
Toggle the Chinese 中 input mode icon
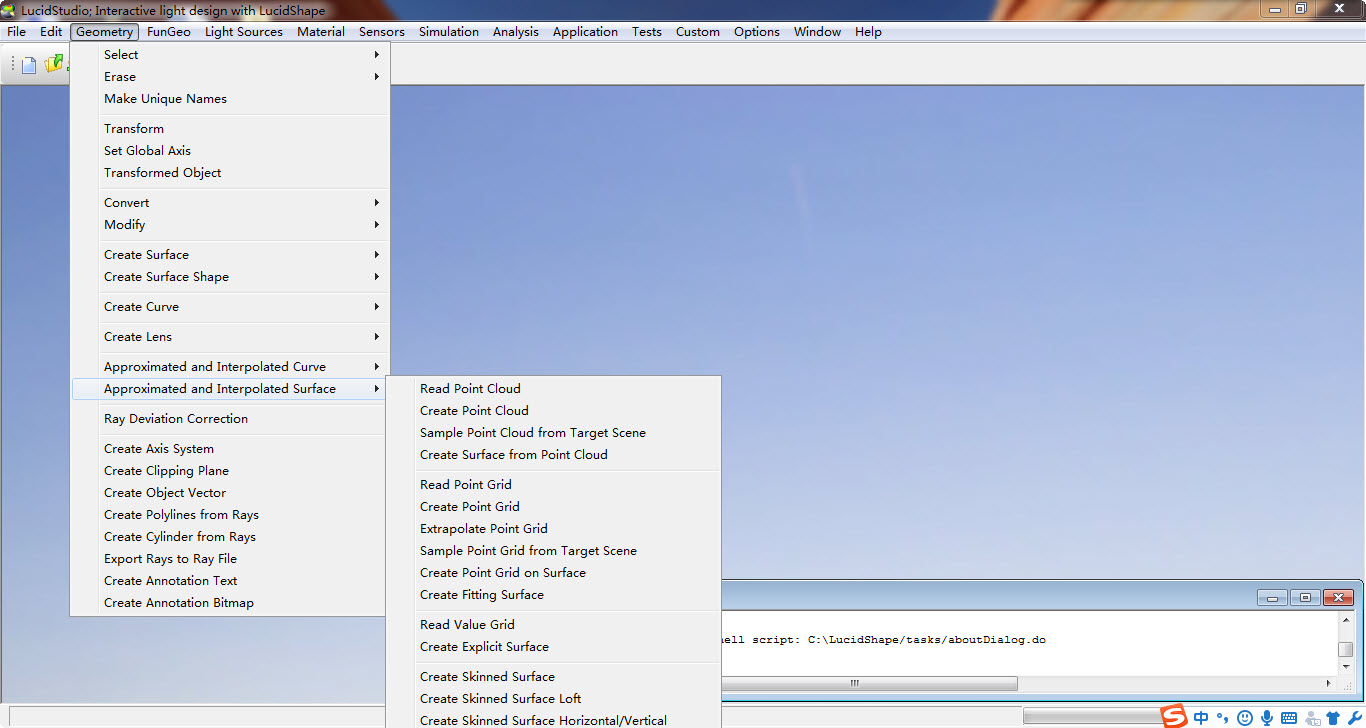1201,718
